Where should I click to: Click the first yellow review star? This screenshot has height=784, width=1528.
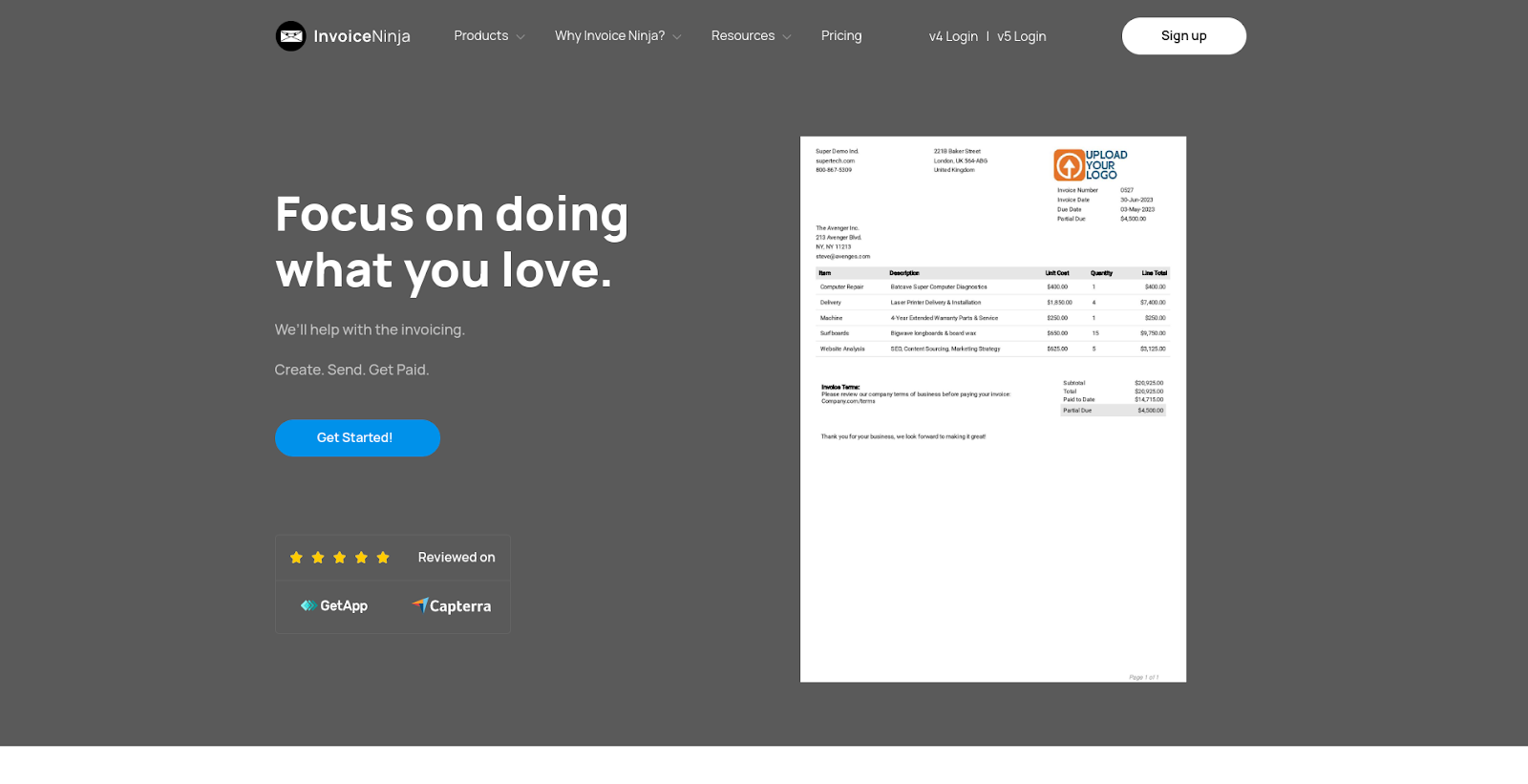[296, 558]
